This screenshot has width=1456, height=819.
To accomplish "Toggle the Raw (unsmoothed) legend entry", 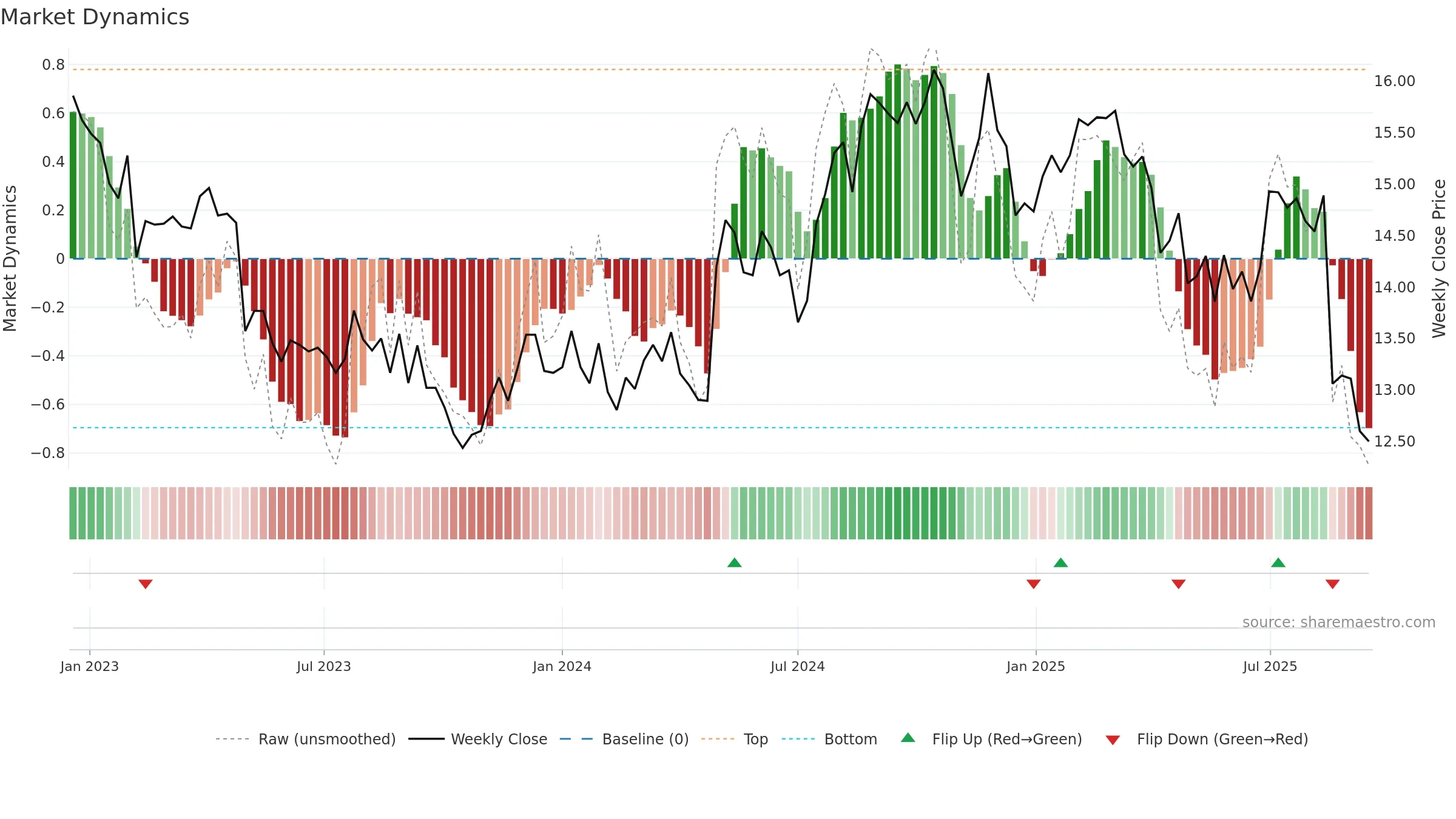I will (x=305, y=739).
